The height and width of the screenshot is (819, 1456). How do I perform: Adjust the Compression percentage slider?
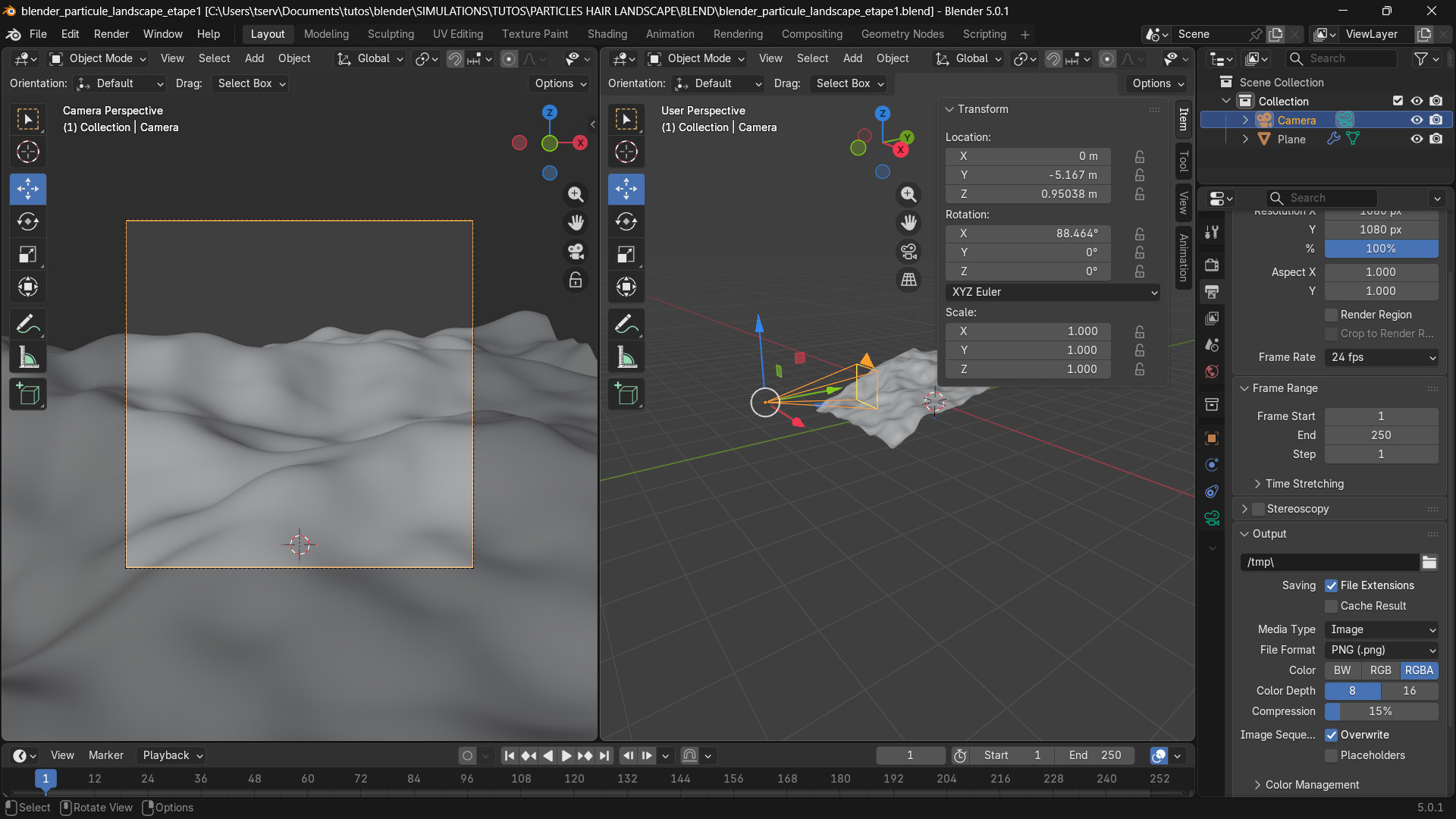coord(1380,711)
